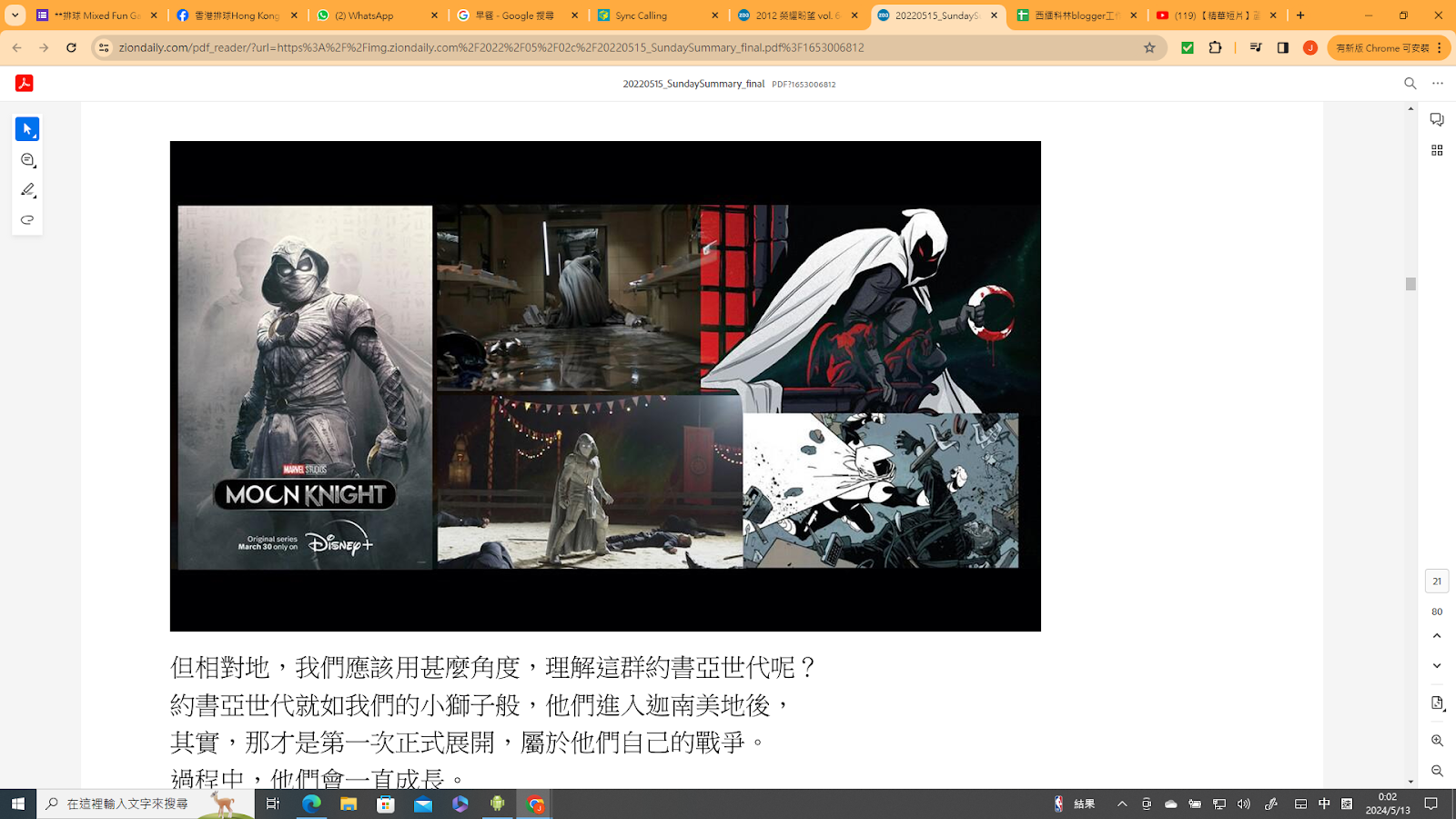View site information icon in address bar
1456x819 pixels.
(104, 47)
